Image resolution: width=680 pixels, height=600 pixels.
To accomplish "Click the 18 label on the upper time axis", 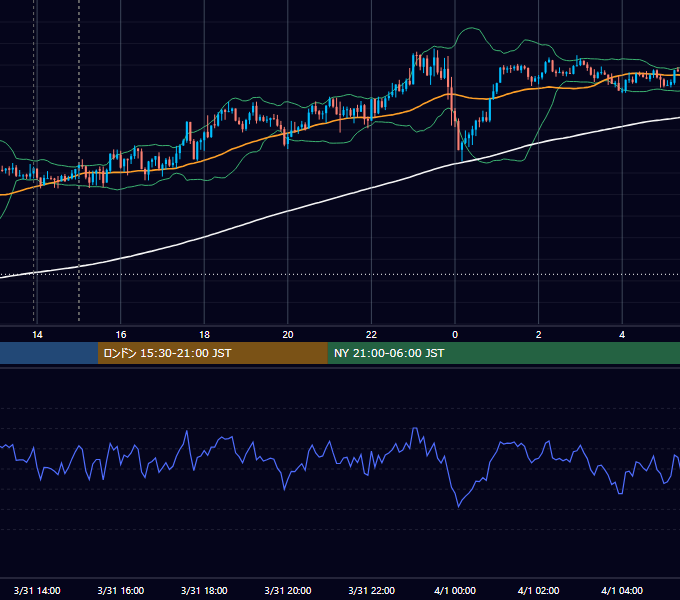I will pos(204,335).
